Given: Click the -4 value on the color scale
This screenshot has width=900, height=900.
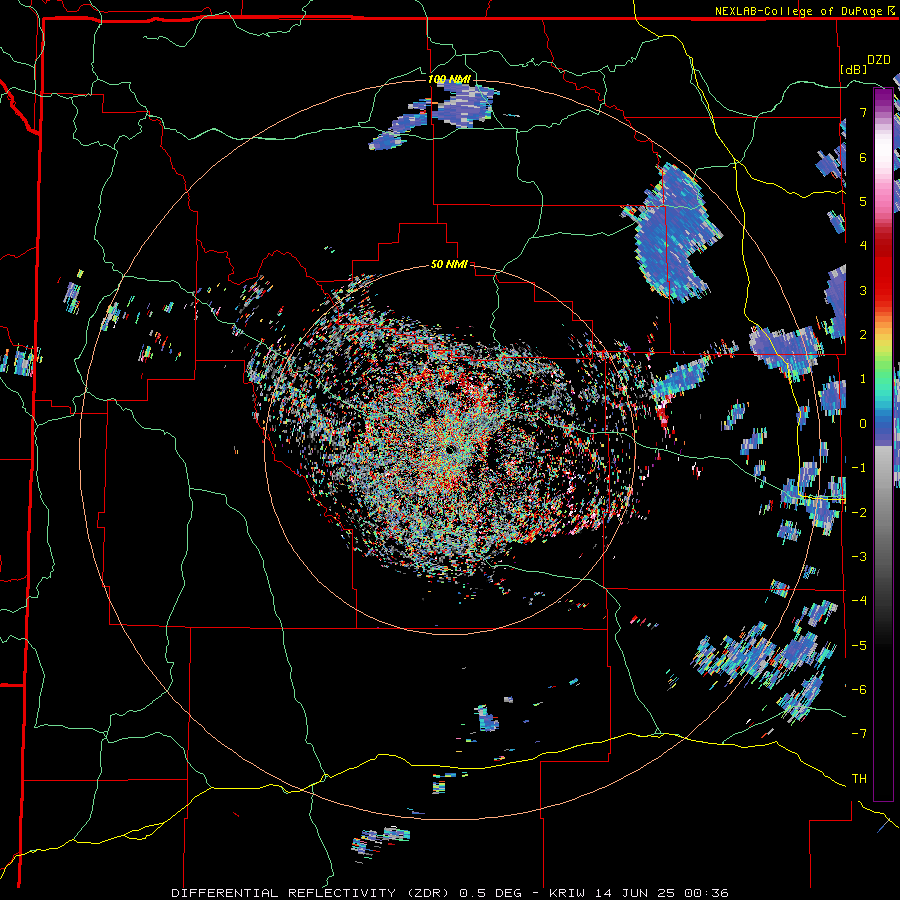Looking at the screenshot, I should (x=859, y=601).
